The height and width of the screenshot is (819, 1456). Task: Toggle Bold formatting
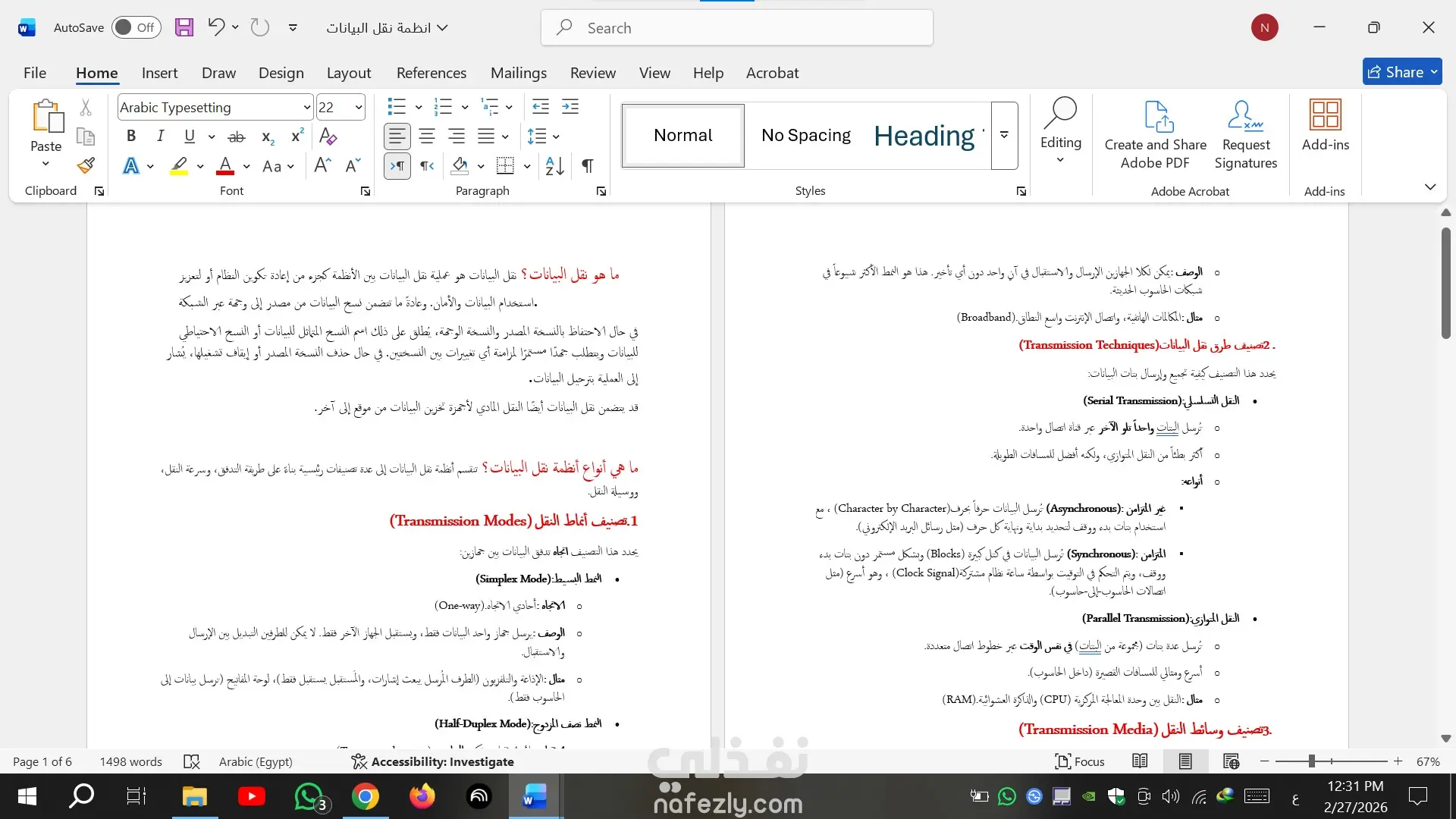point(131,136)
